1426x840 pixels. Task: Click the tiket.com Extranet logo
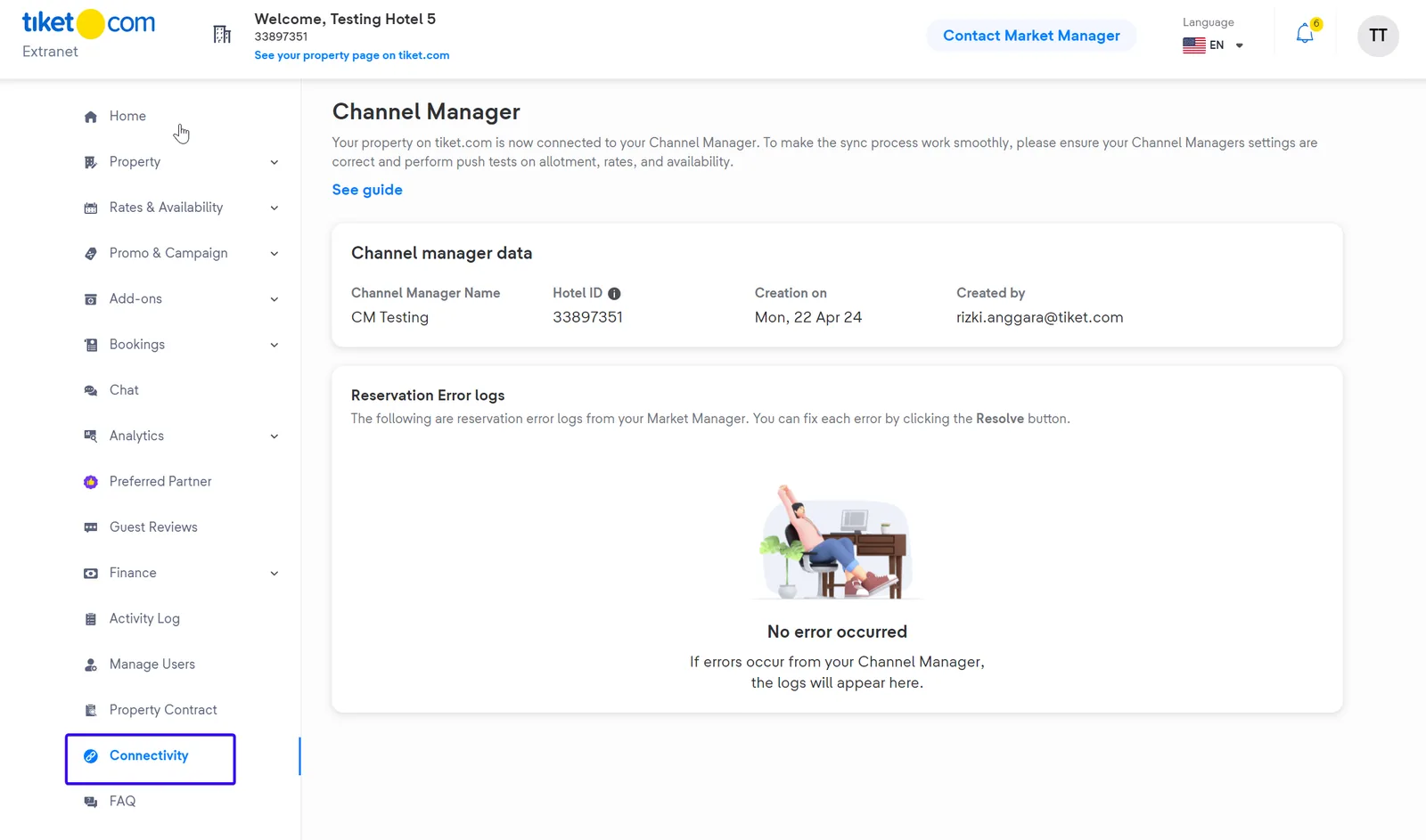coord(88,35)
